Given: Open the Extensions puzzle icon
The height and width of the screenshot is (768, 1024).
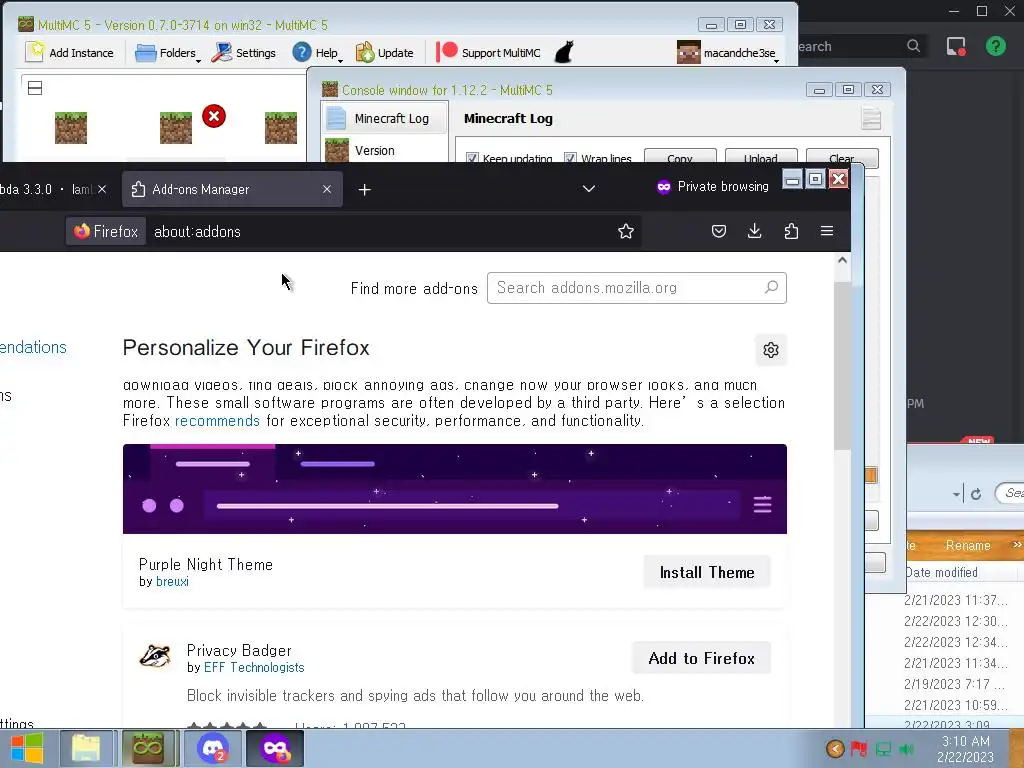Looking at the screenshot, I should click(791, 231).
